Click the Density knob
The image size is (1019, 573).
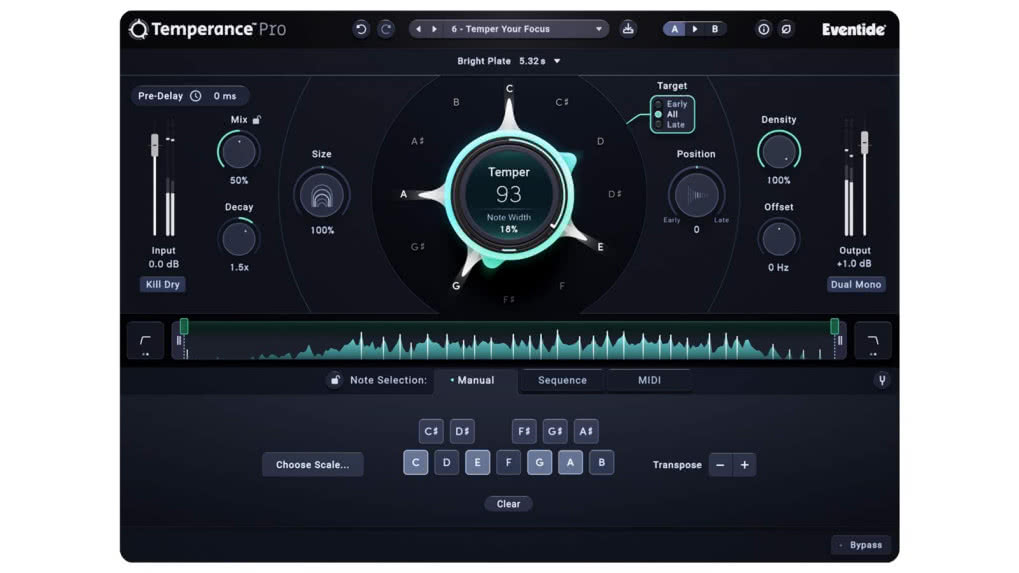[779, 152]
